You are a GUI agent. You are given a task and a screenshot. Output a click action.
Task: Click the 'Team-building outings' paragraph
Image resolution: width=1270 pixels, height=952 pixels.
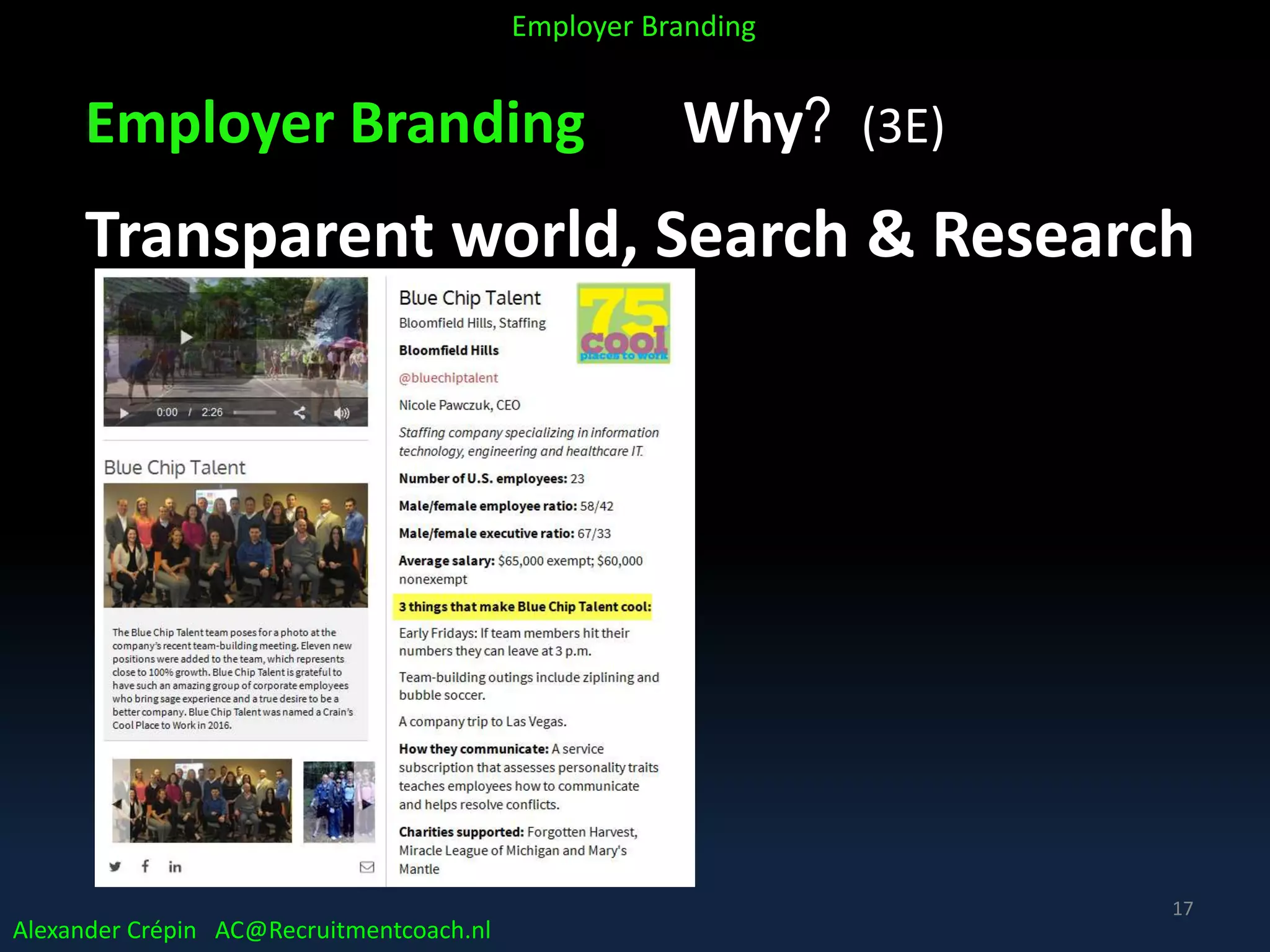529,686
